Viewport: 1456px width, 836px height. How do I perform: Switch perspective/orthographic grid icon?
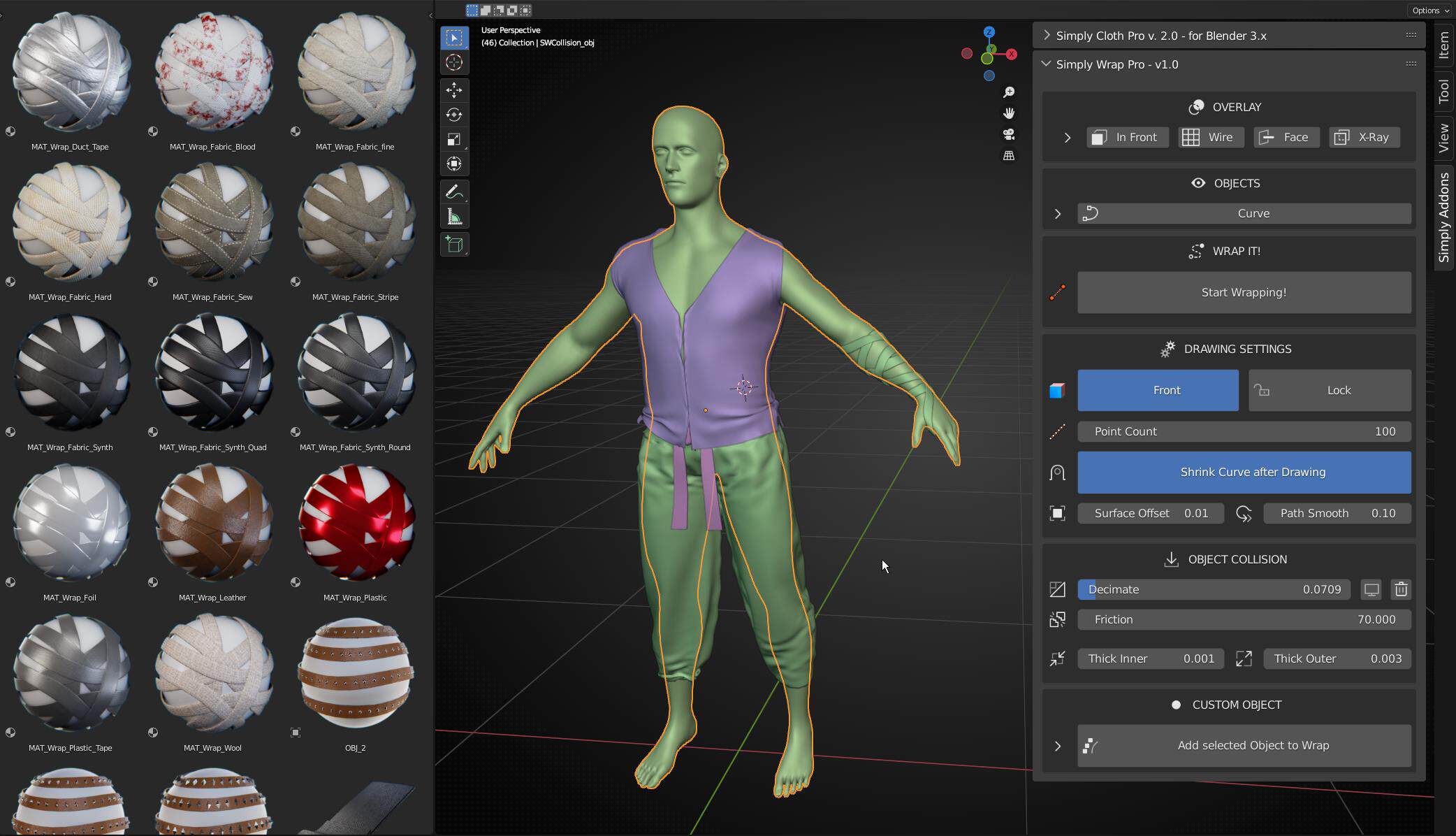tap(1009, 155)
